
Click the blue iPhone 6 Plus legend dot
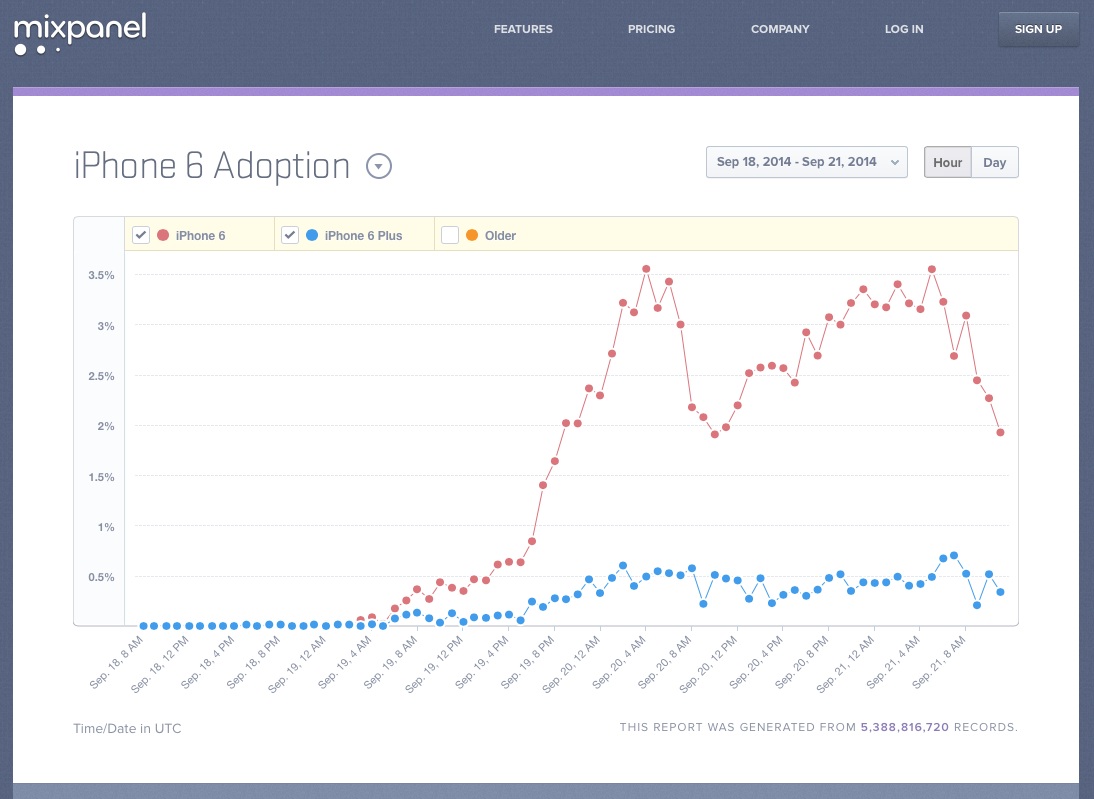[x=312, y=235]
